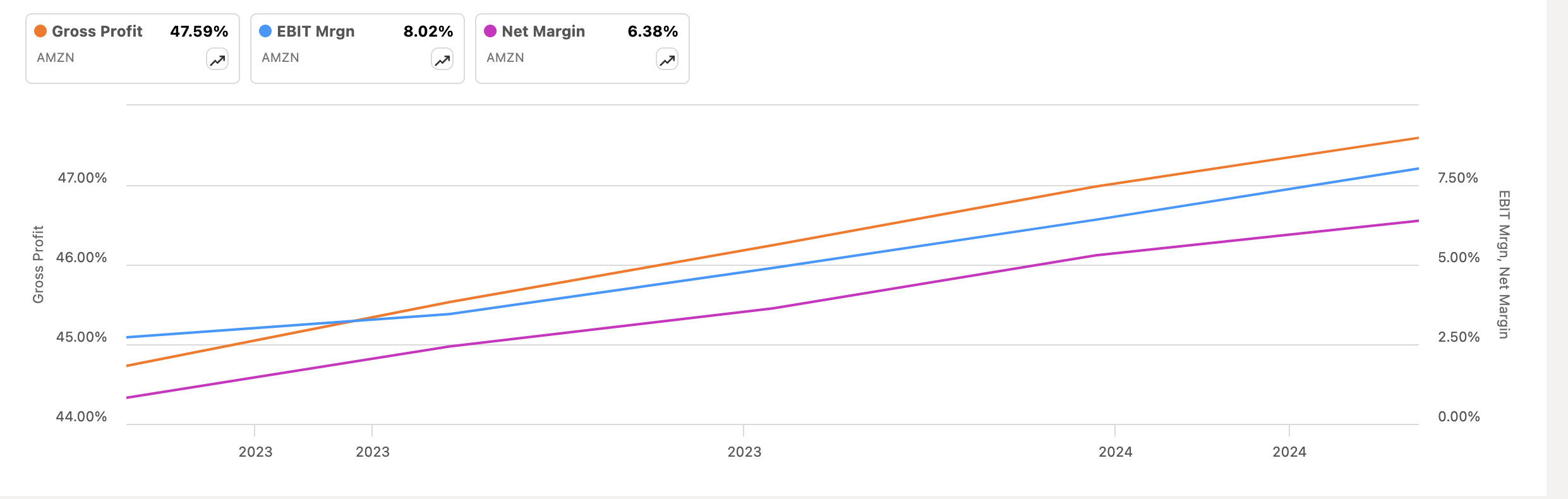
Task: Click the EBIT Mrgn trend chart icon
Action: pyautogui.click(x=442, y=60)
